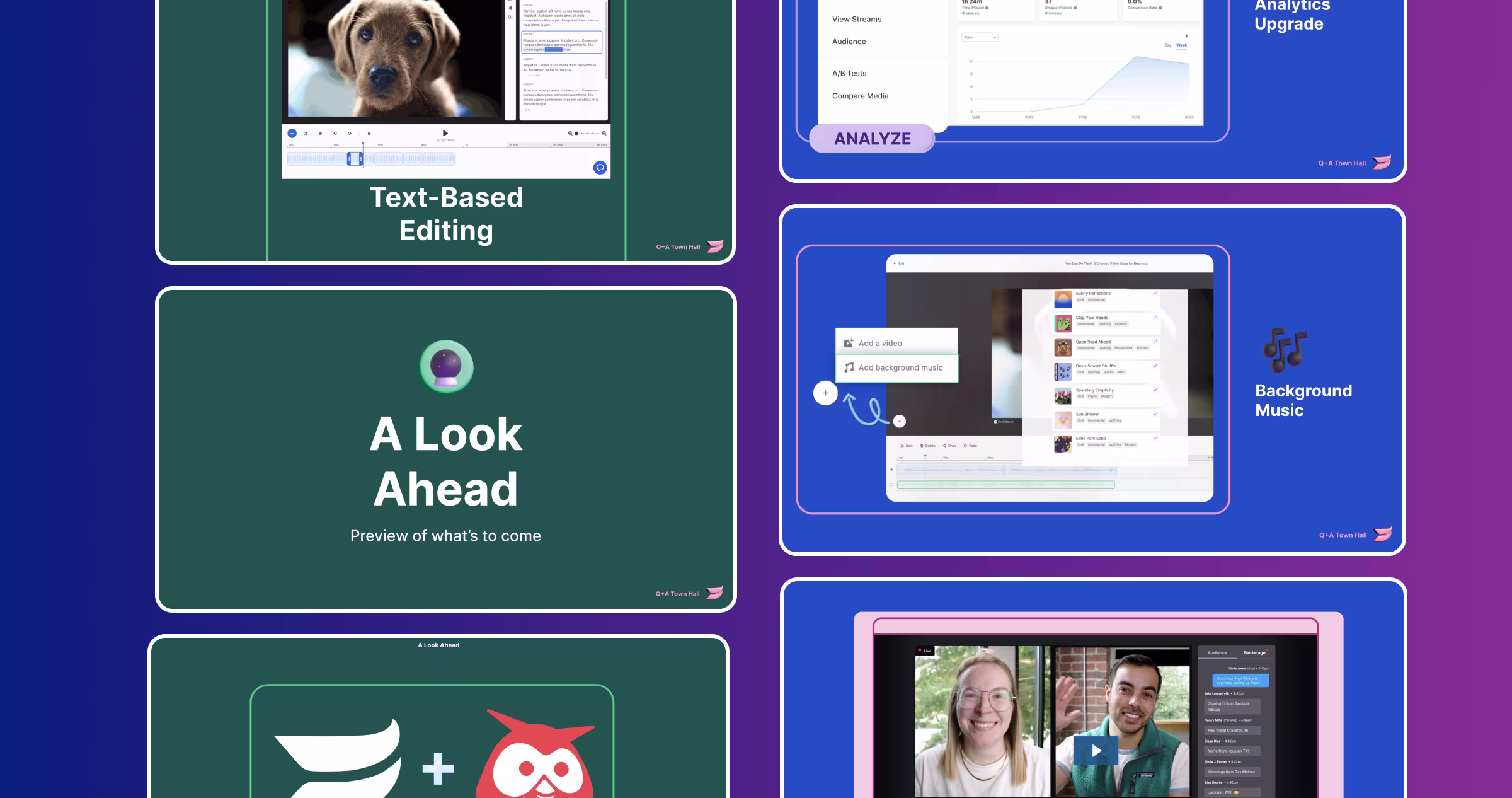Click the zoom-out magnifier on the timeline
Image resolution: width=1512 pixels, height=798 pixels.
click(570, 133)
